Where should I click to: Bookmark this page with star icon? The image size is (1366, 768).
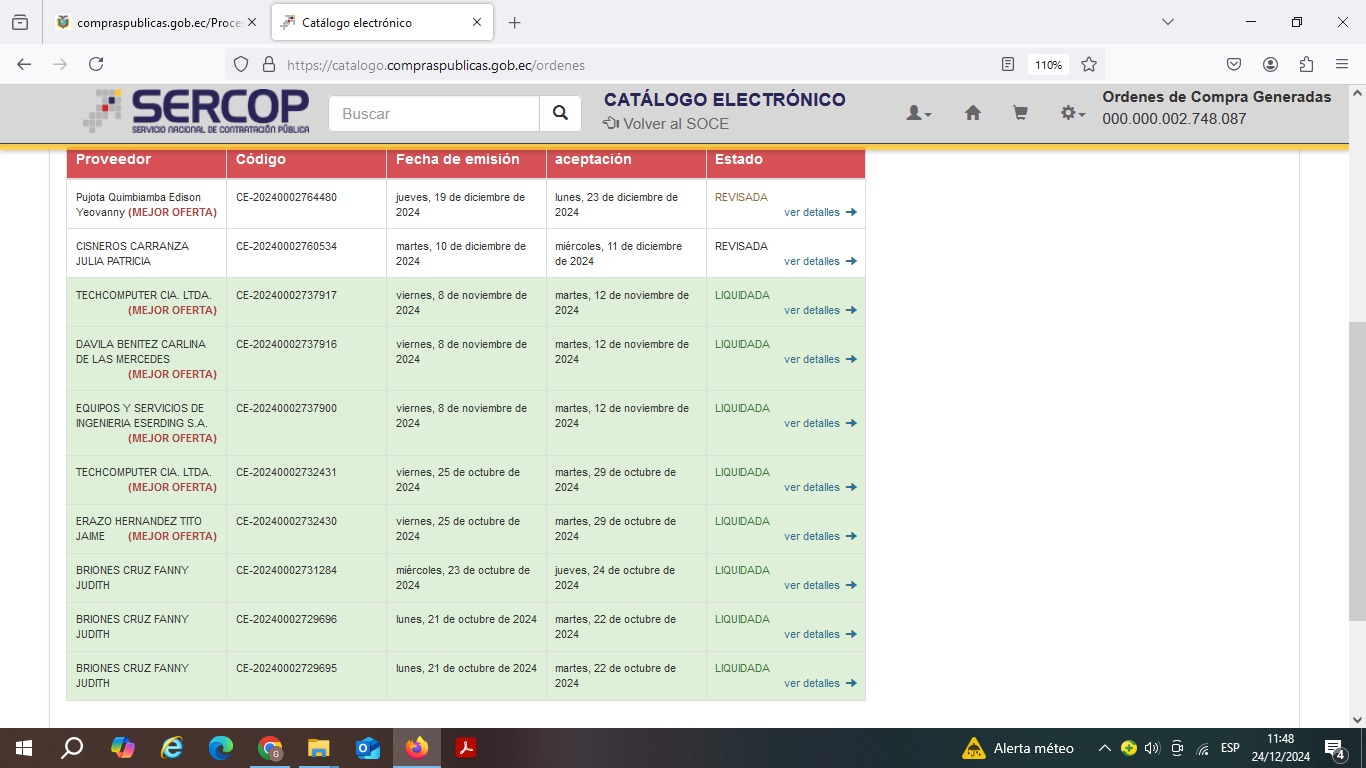(1089, 64)
